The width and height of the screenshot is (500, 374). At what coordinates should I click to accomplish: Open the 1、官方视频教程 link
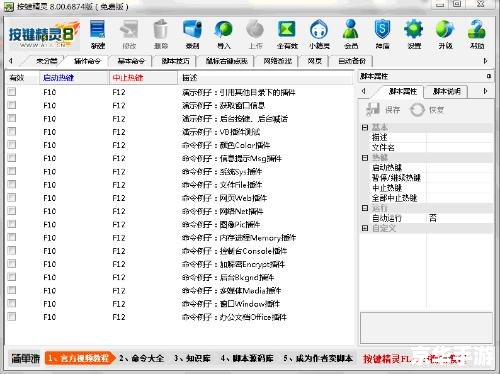pyautogui.click(x=79, y=358)
